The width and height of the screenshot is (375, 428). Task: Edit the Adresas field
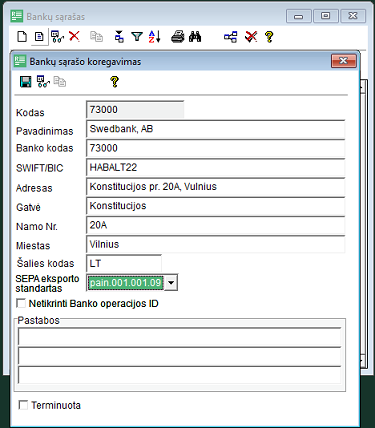tap(215, 187)
